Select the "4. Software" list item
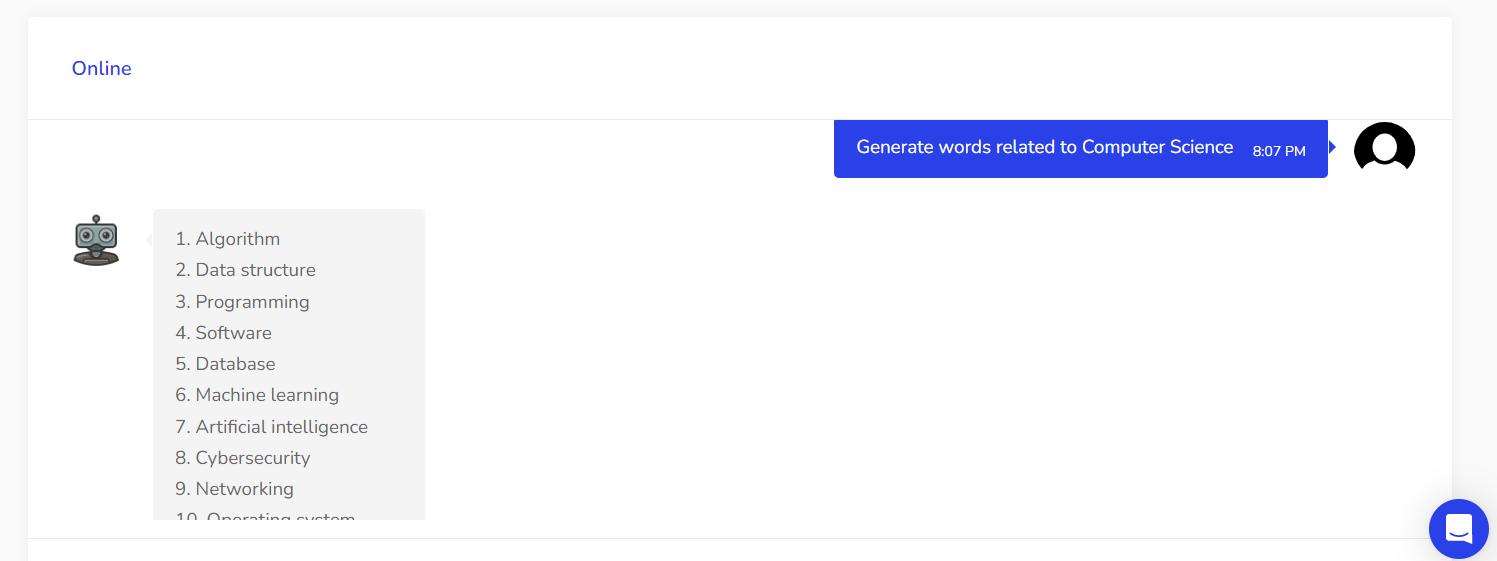The height and width of the screenshot is (561, 1497). (224, 333)
